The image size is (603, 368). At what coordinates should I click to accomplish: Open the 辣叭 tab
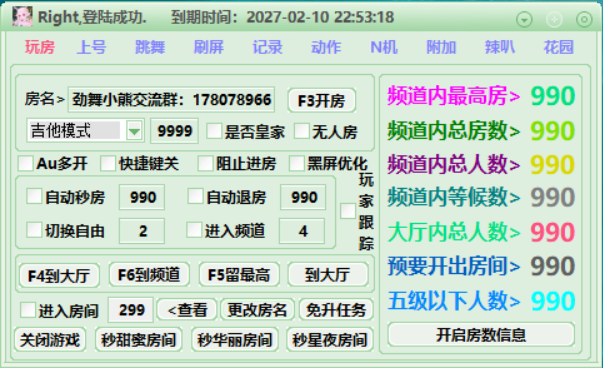[500, 47]
